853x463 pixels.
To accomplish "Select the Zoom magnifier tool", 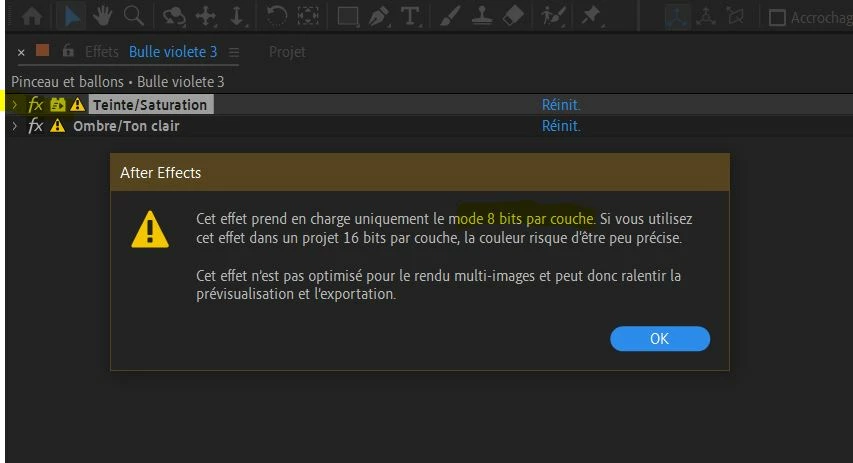I will 133,16.
